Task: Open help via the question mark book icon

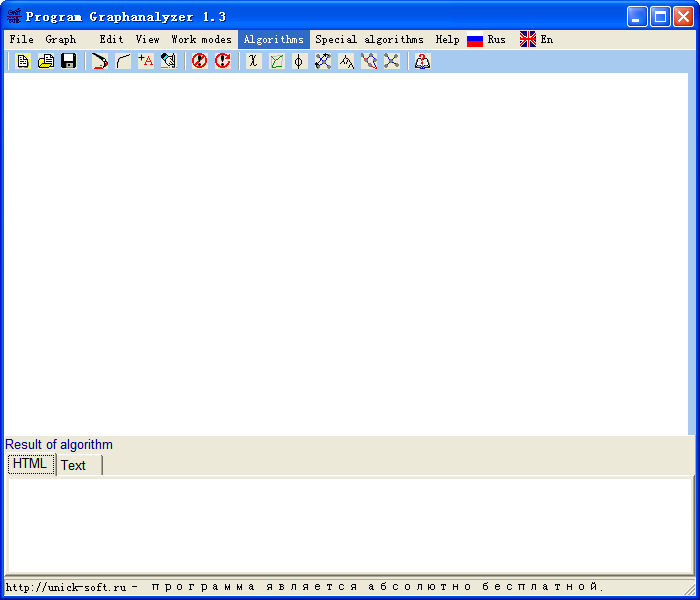Action: tap(422, 61)
